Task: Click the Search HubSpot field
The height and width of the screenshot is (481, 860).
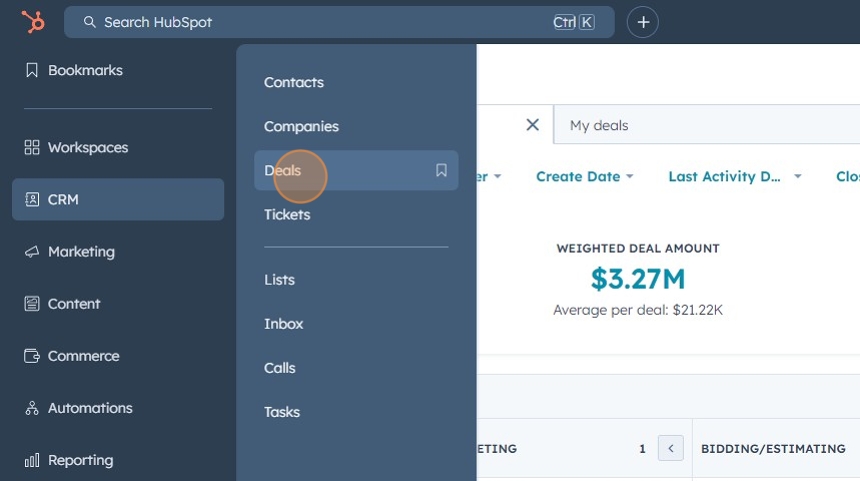Action: pos(339,22)
